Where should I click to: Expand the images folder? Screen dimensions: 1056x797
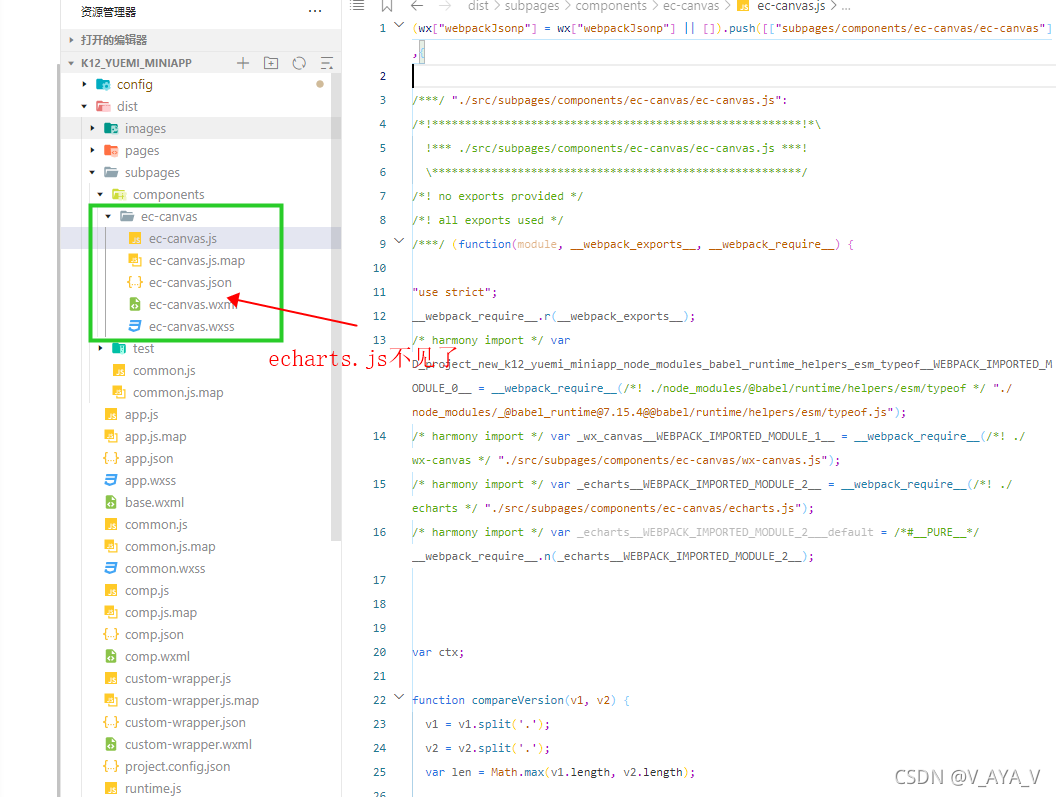point(92,128)
